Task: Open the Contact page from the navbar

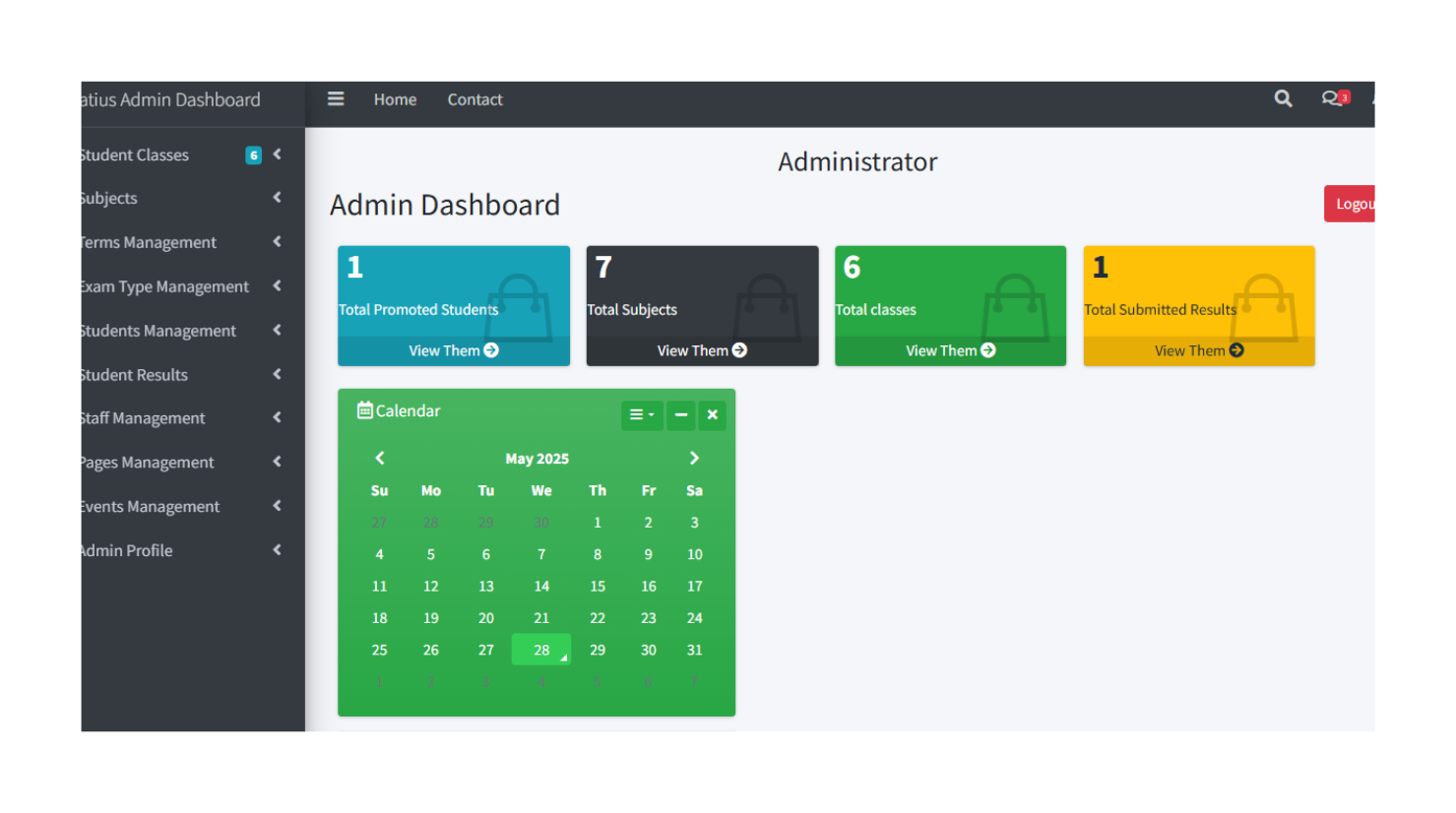Action: tap(475, 98)
